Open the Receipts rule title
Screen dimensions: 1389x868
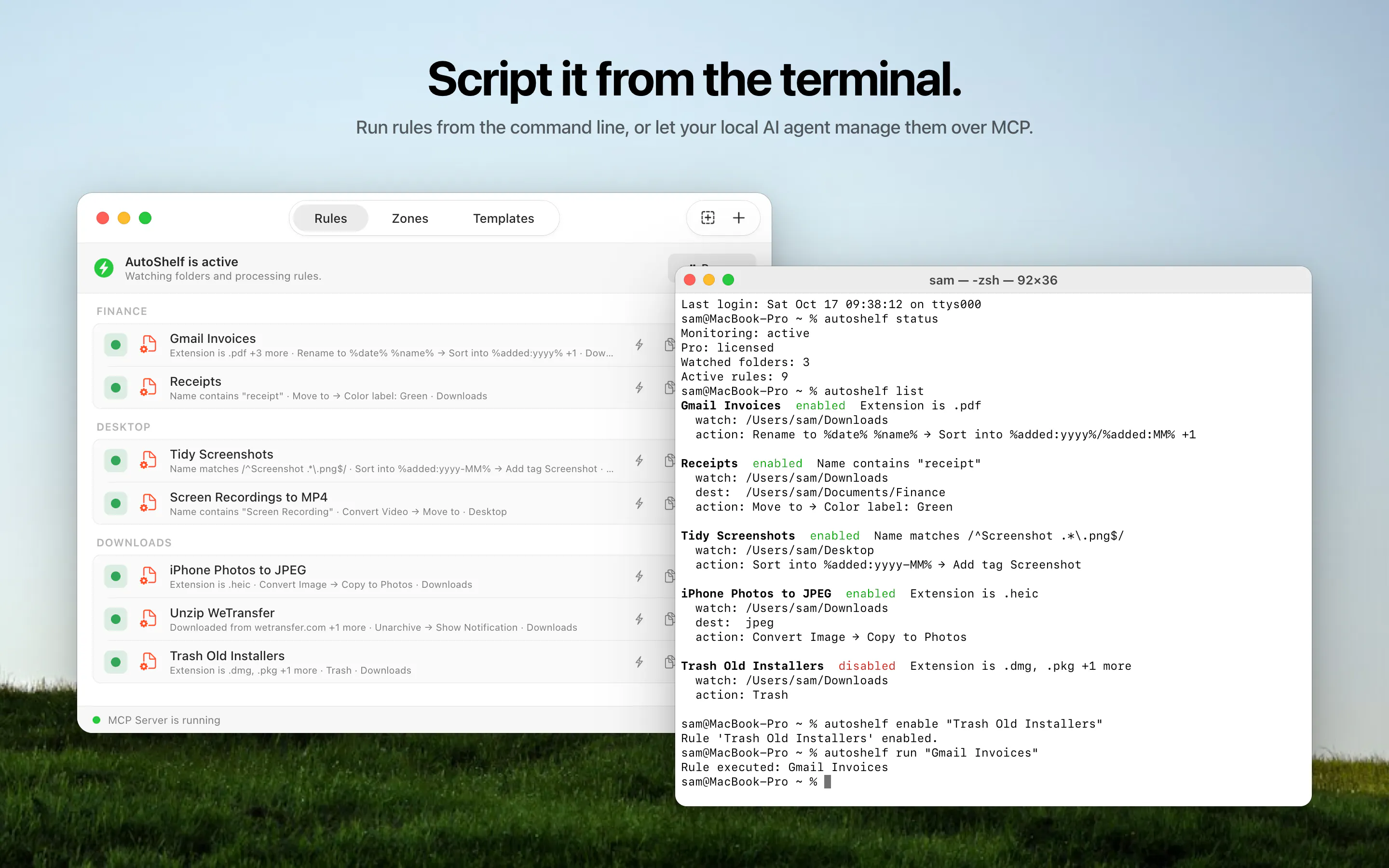[196, 382]
